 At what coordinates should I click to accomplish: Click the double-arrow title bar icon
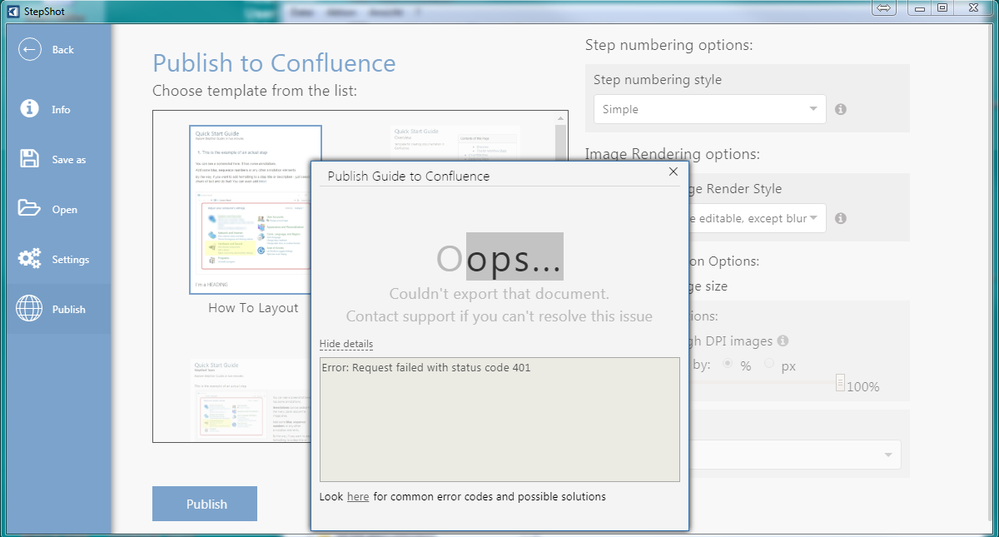884,8
